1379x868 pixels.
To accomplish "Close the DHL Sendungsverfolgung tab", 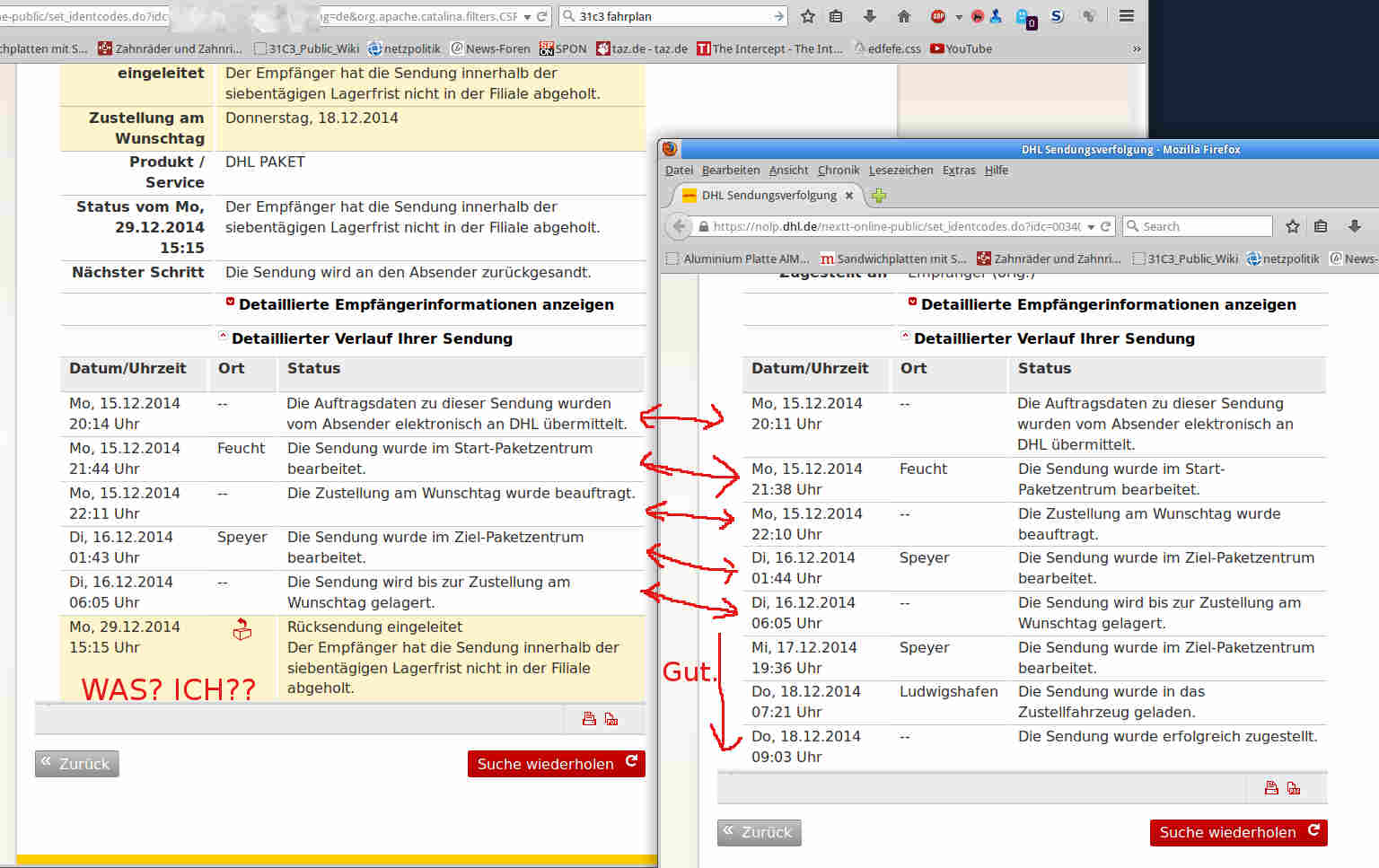I will tap(848, 195).
